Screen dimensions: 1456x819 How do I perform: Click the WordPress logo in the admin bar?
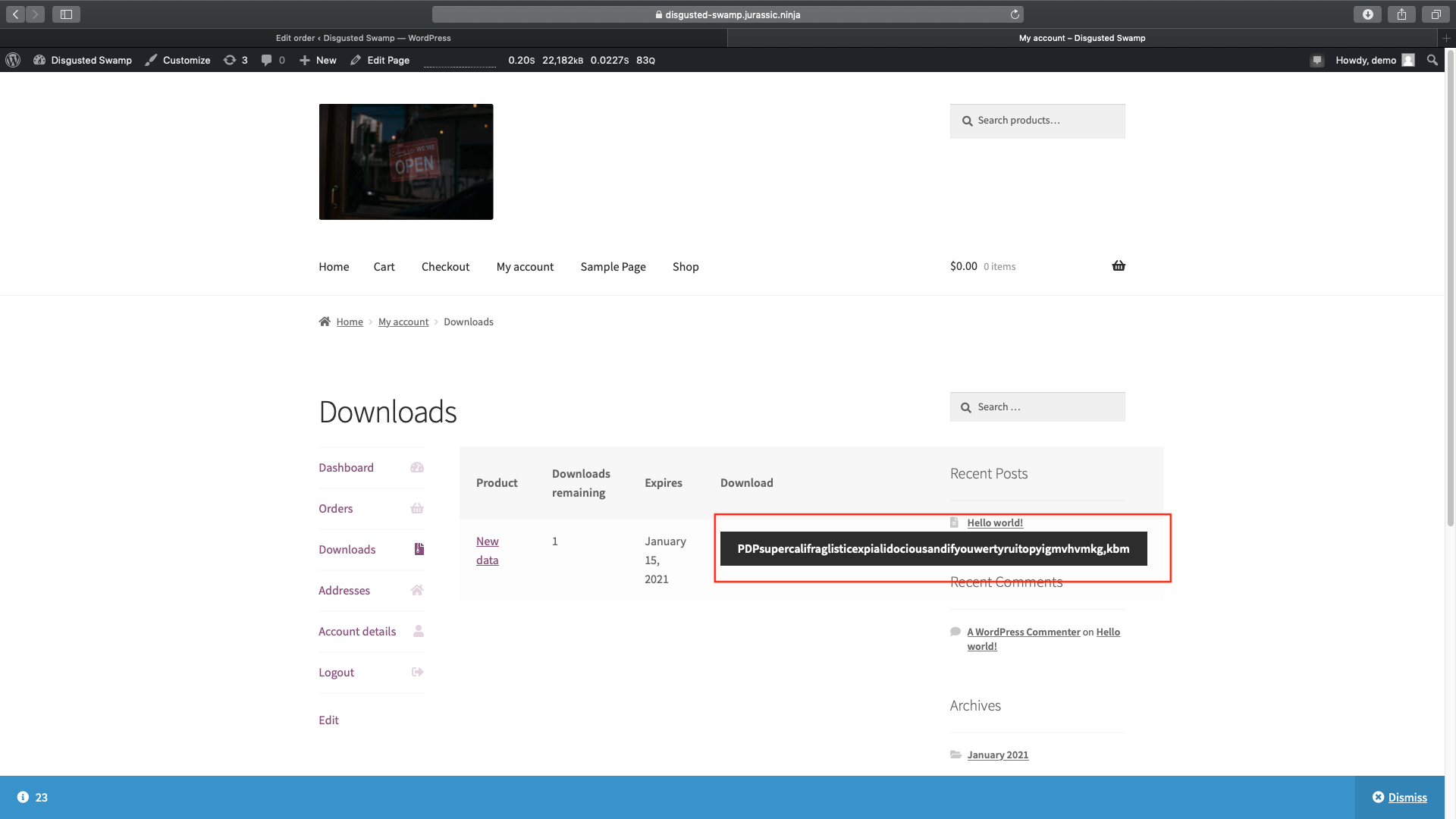(x=12, y=60)
